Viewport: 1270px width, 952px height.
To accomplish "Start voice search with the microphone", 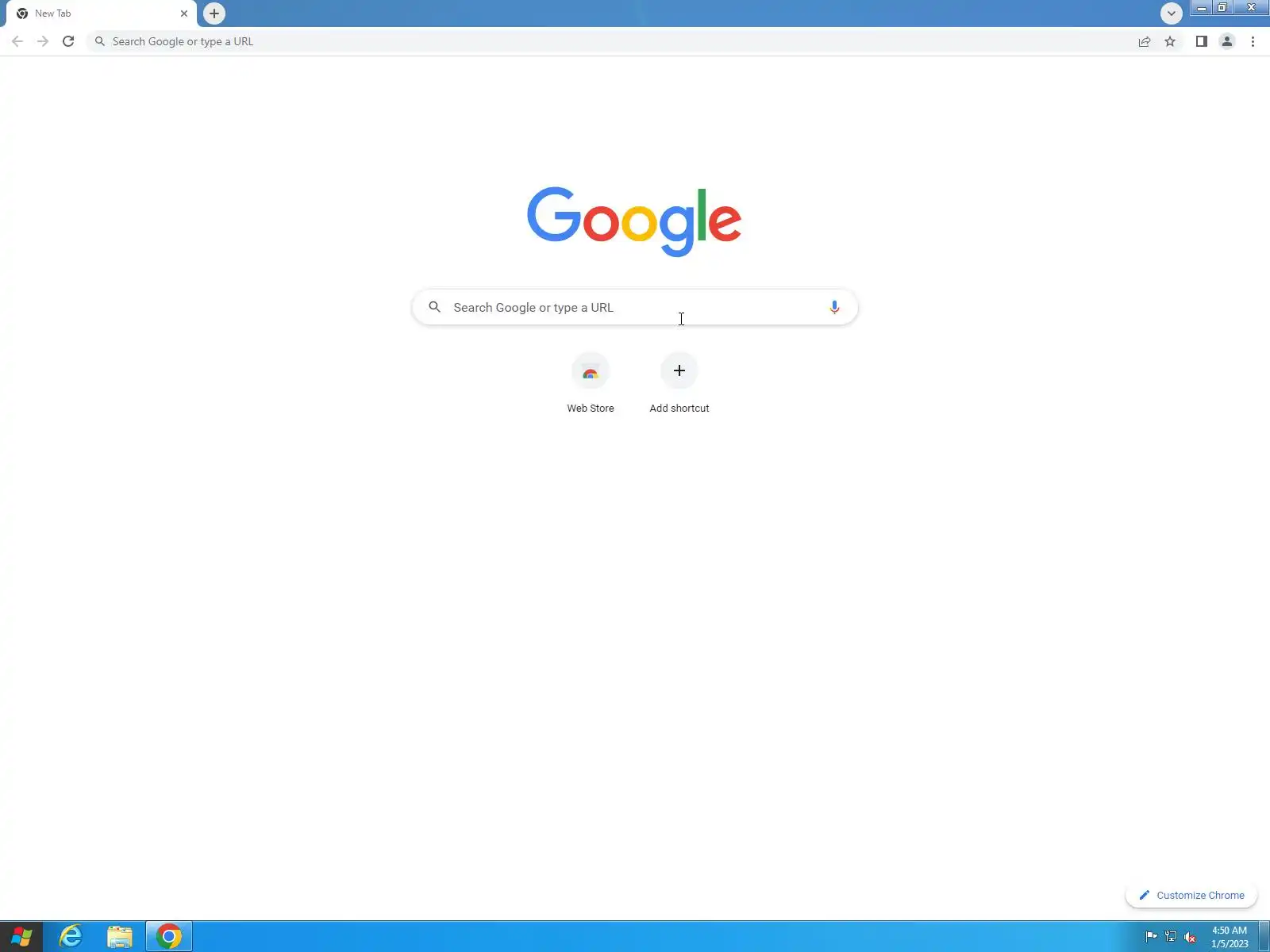I will pos(834,307).
